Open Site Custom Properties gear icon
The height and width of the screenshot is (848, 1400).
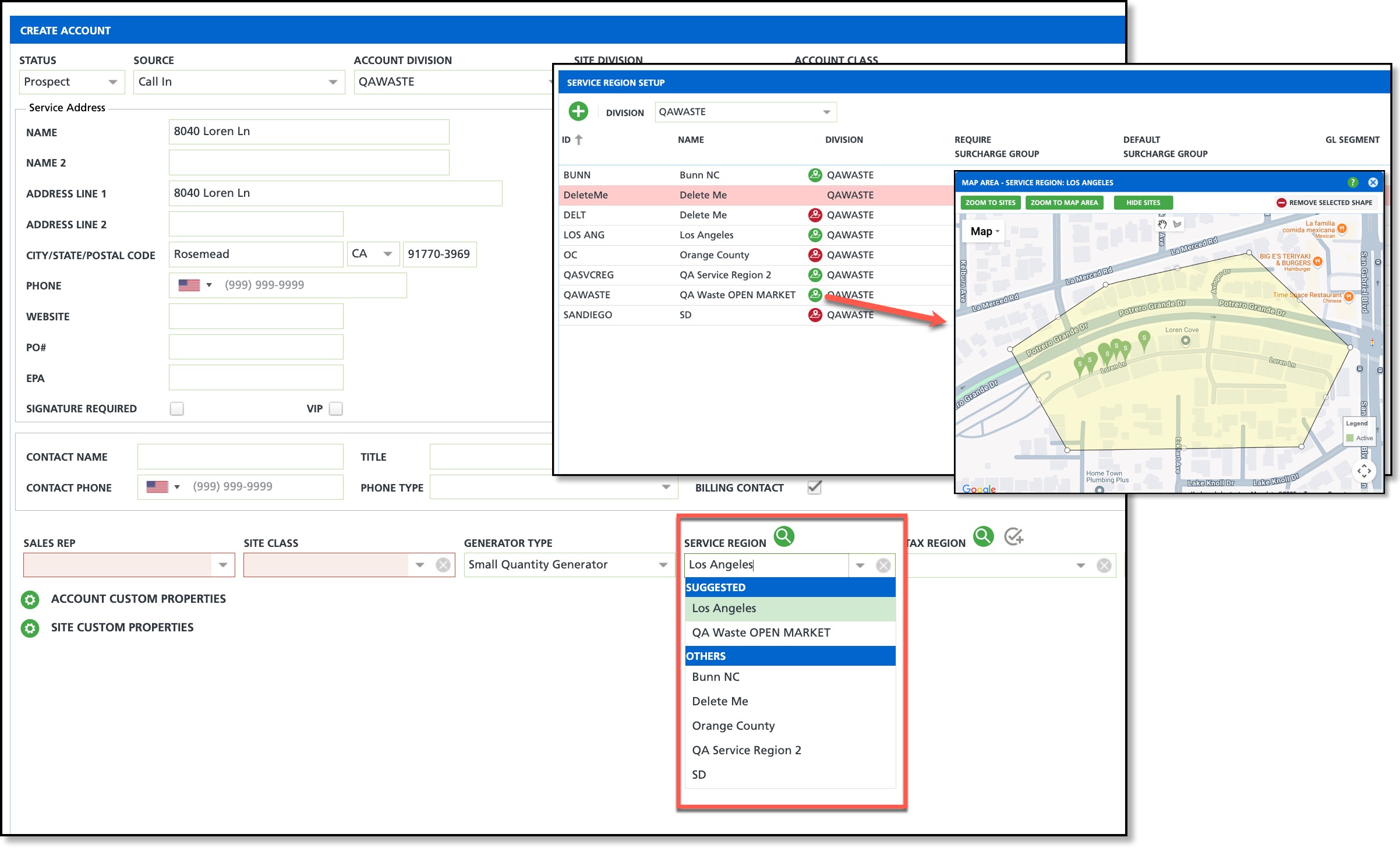(x=30, y=628)
